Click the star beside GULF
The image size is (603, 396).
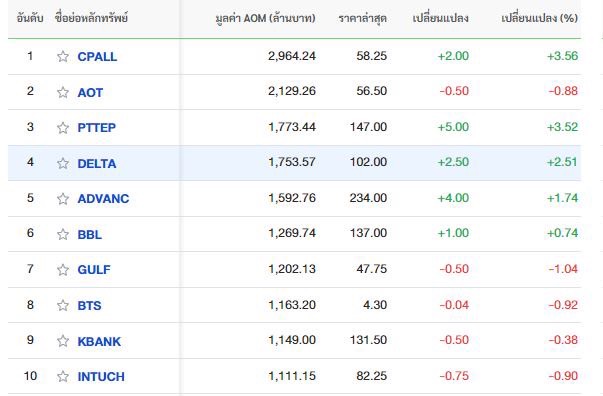pos(63,270)
